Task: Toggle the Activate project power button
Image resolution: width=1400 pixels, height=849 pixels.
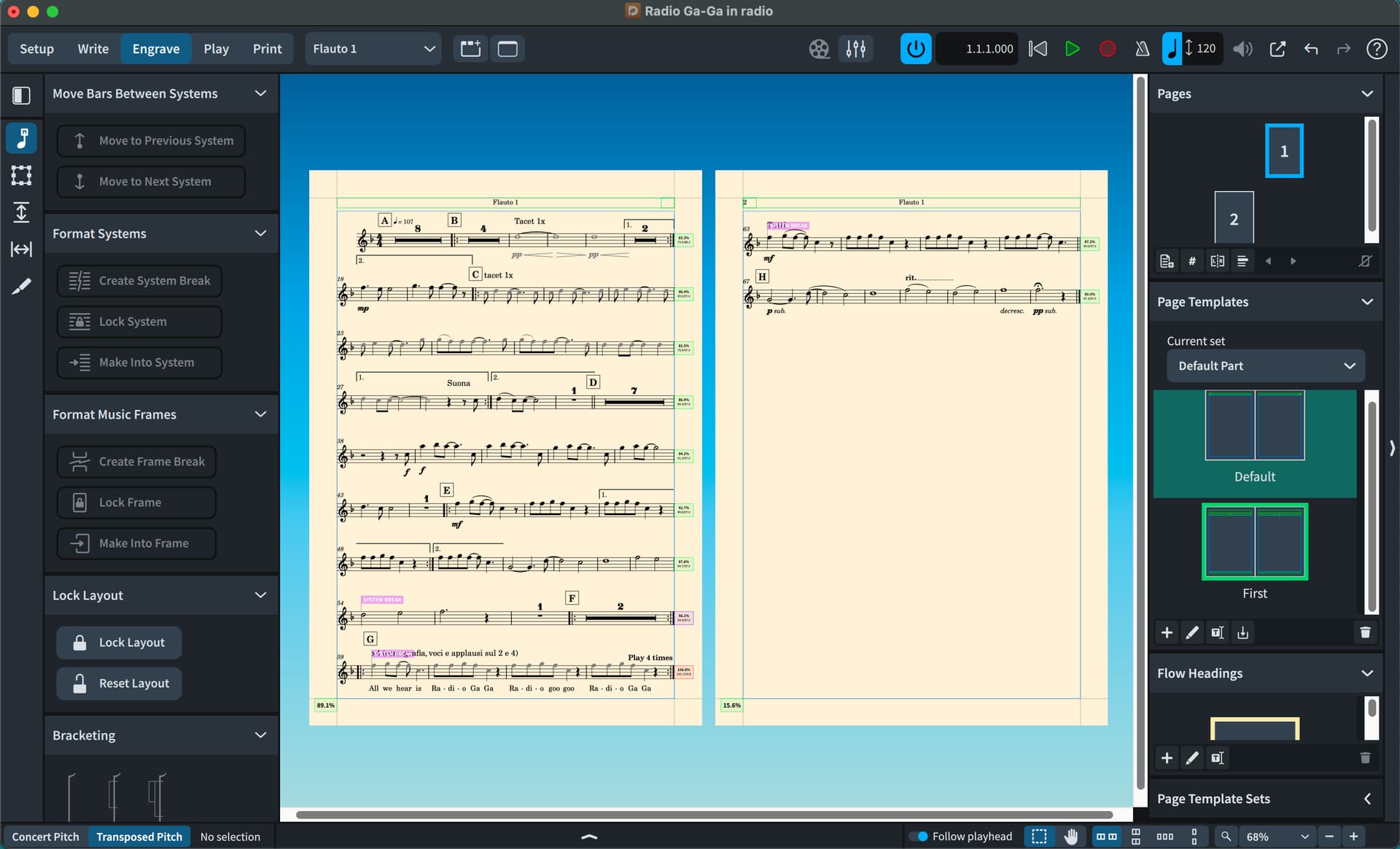Action: pyautogui.click(x=915, y=49)
